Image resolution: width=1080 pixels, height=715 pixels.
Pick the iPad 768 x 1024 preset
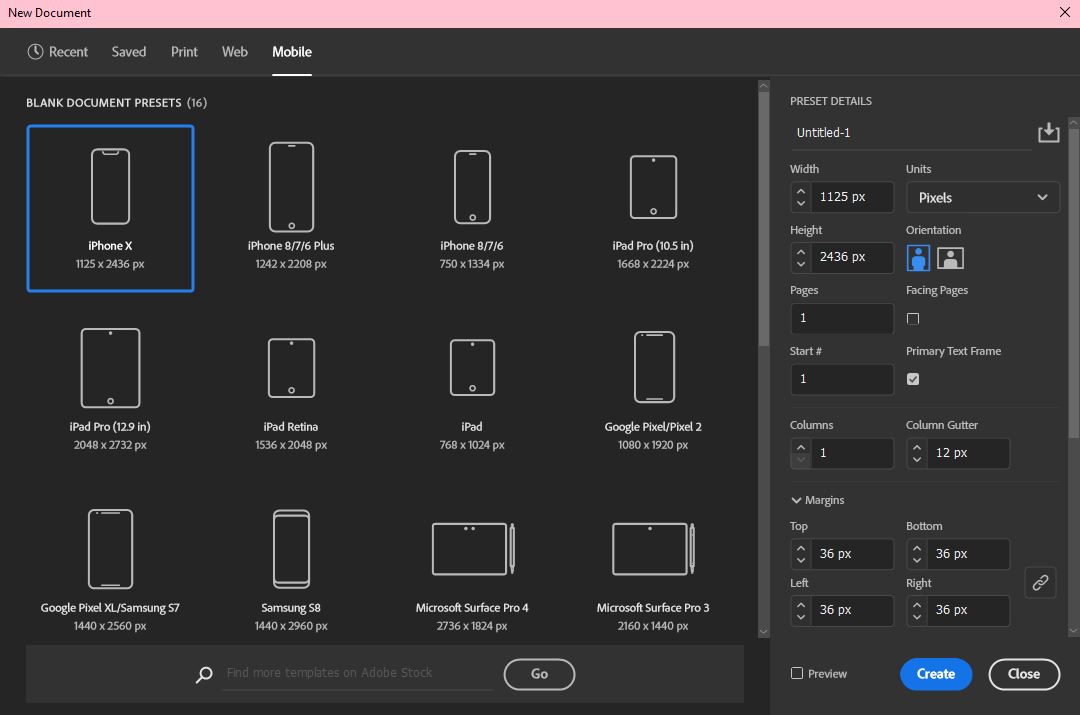(472, 389)
